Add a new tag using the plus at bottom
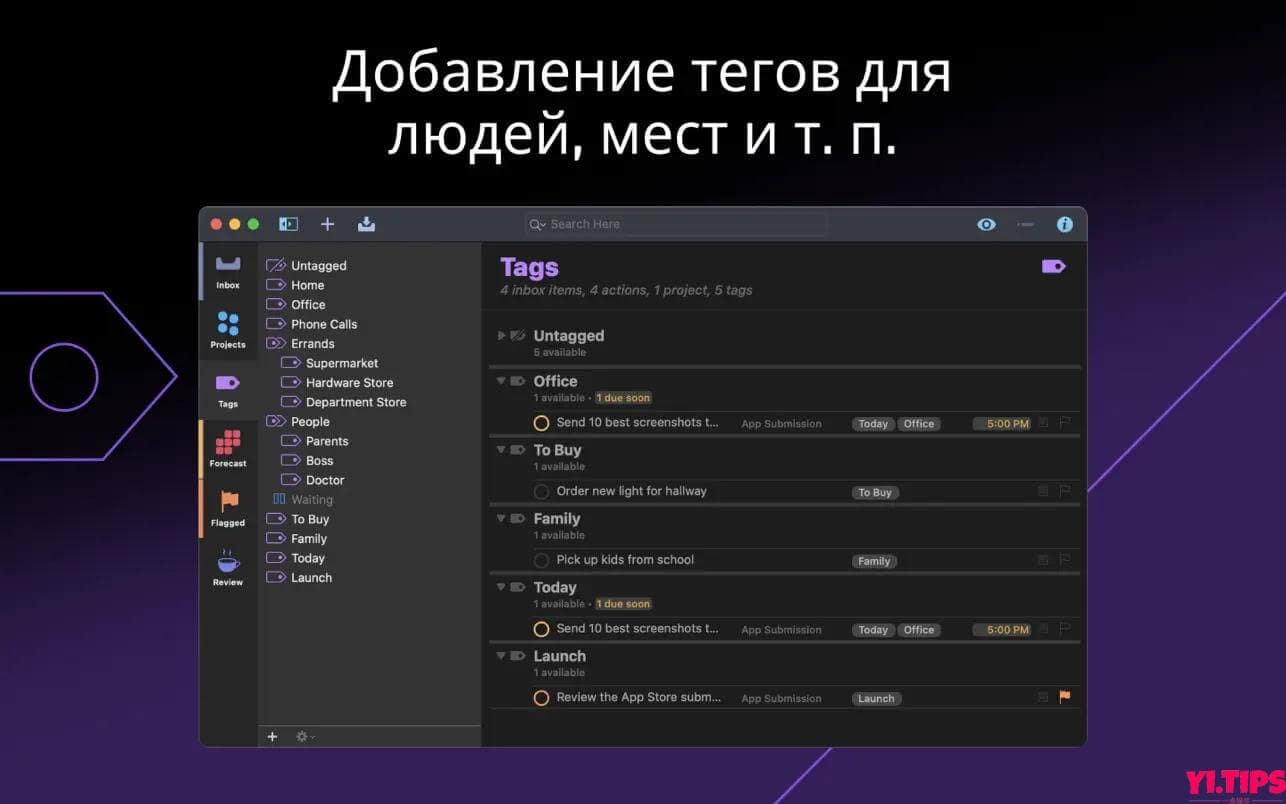Image resolution: width=1286 pixels, height=804 pixels. coord(271,736)
